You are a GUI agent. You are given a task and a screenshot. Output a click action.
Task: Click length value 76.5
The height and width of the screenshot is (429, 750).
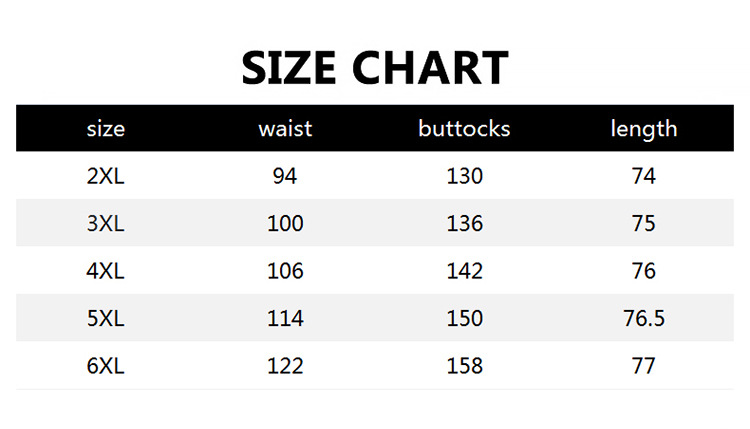click(644, 319)
